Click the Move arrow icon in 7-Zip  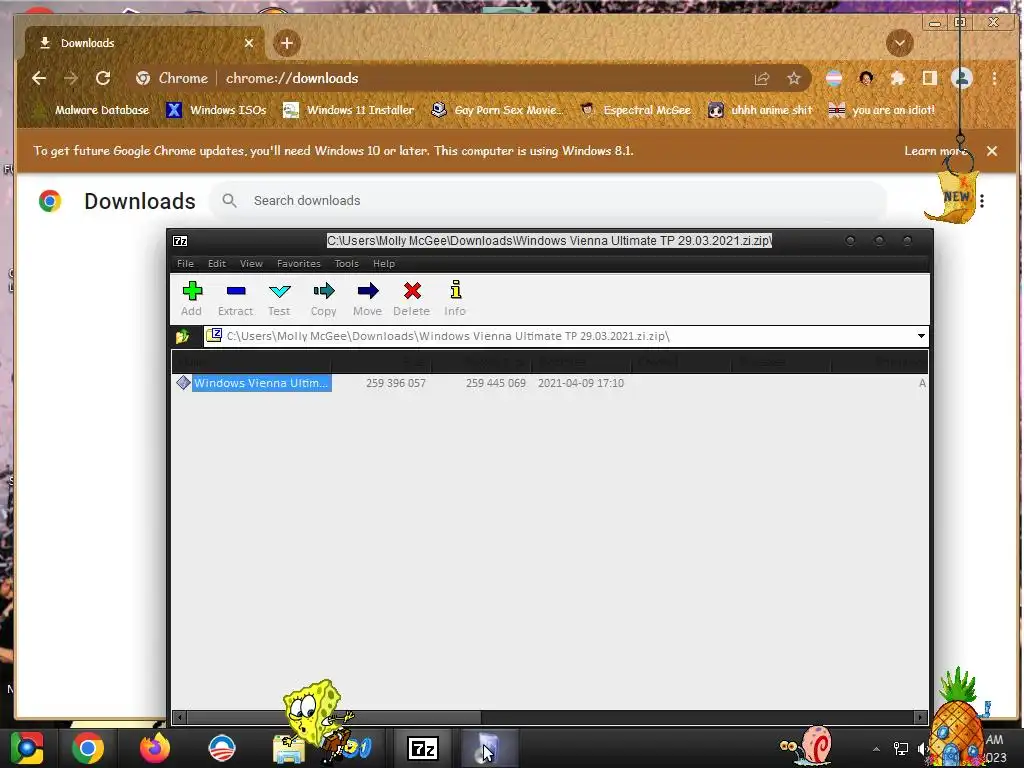[x=368, y=291]
